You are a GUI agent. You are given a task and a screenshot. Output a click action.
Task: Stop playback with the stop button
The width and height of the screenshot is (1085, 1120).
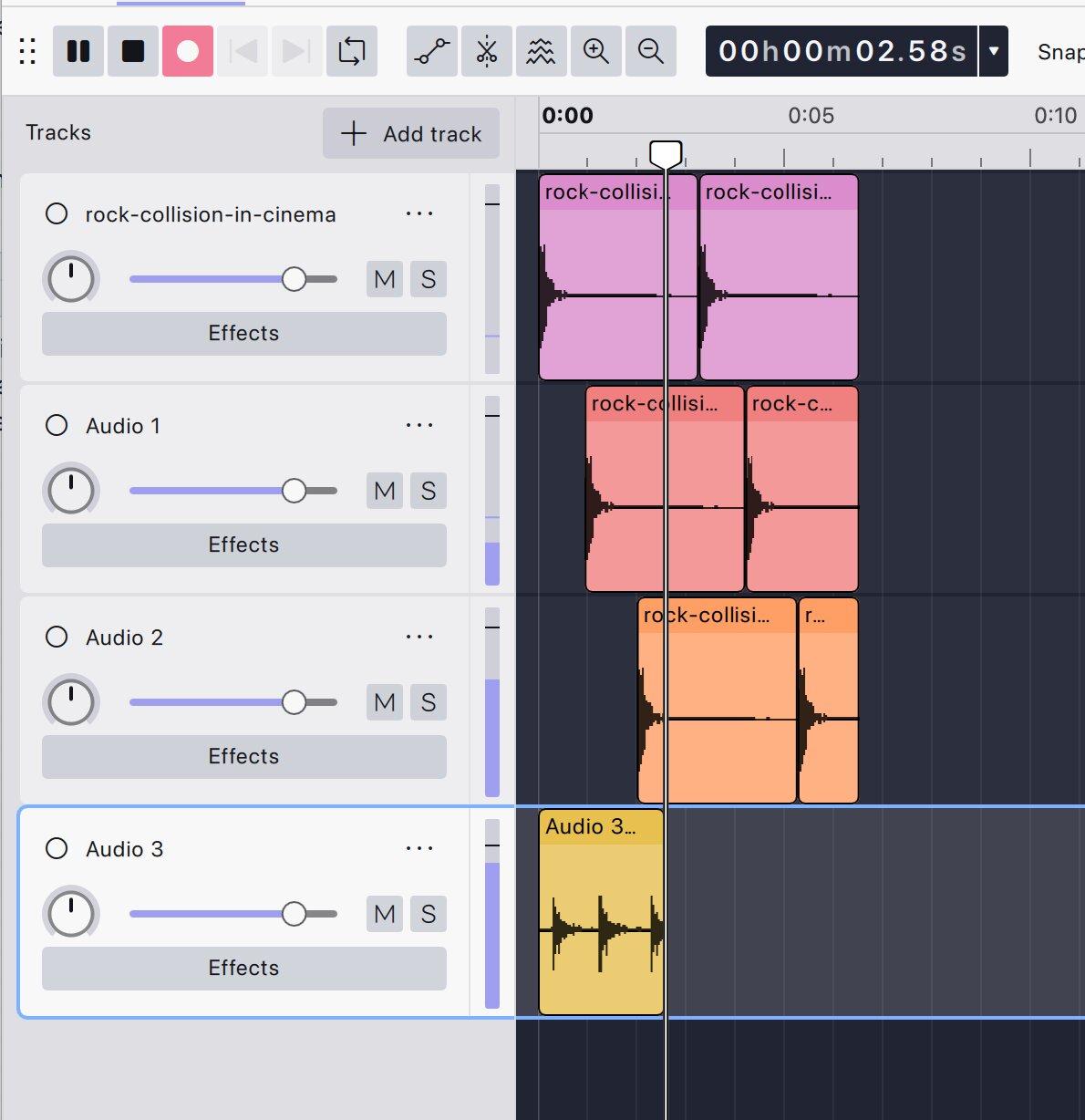coord(133,51)
